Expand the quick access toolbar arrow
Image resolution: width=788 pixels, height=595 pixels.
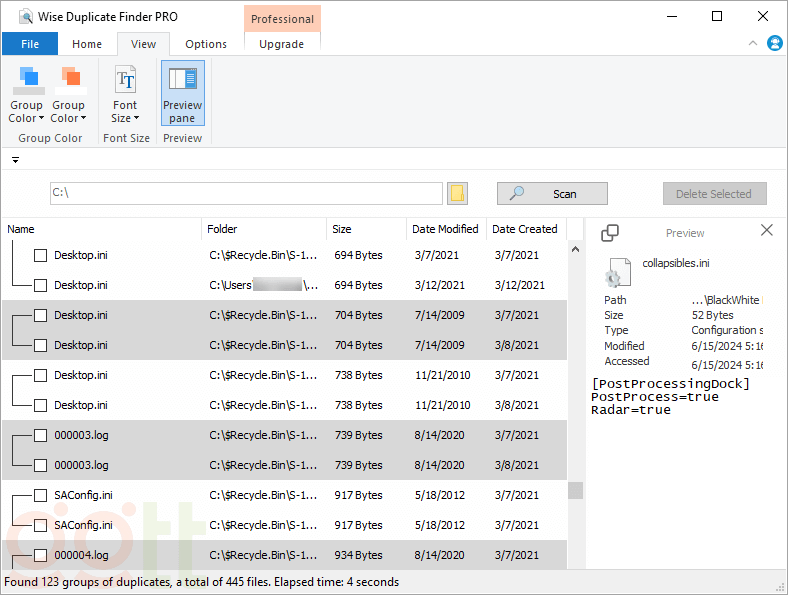tap(15, 160)
